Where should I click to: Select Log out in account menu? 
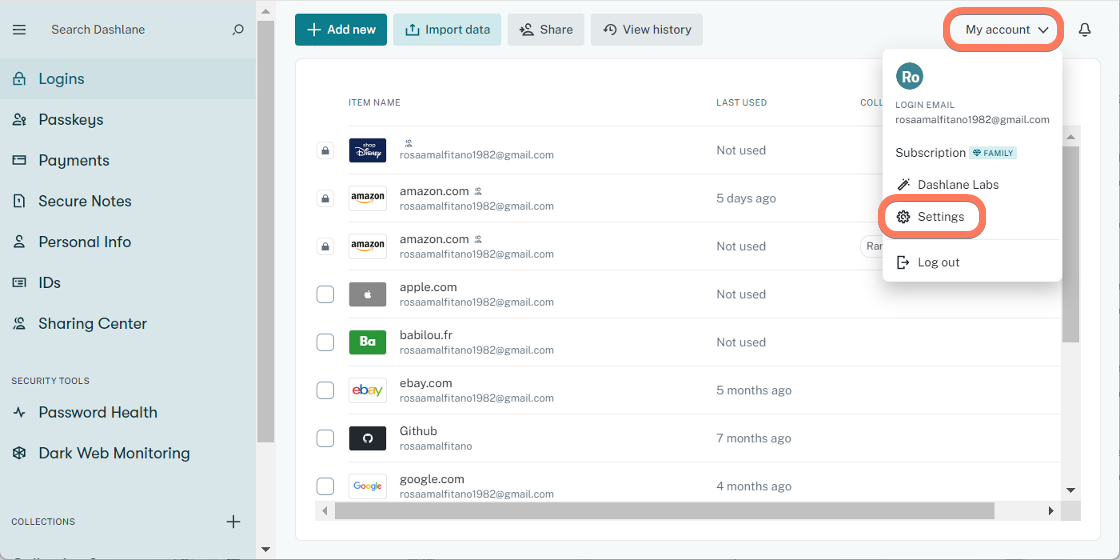(928, 262)
